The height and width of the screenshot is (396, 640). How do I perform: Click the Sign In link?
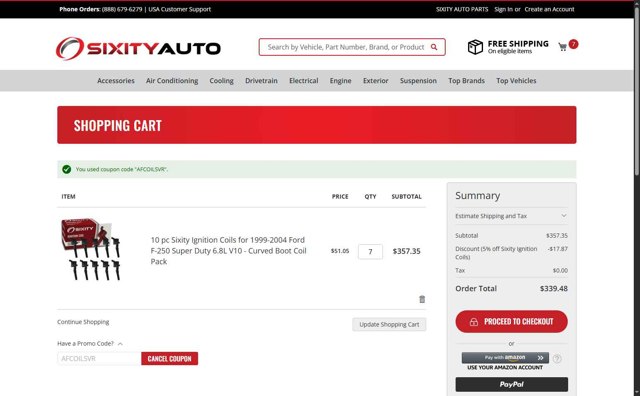click(x=503, y=9)
